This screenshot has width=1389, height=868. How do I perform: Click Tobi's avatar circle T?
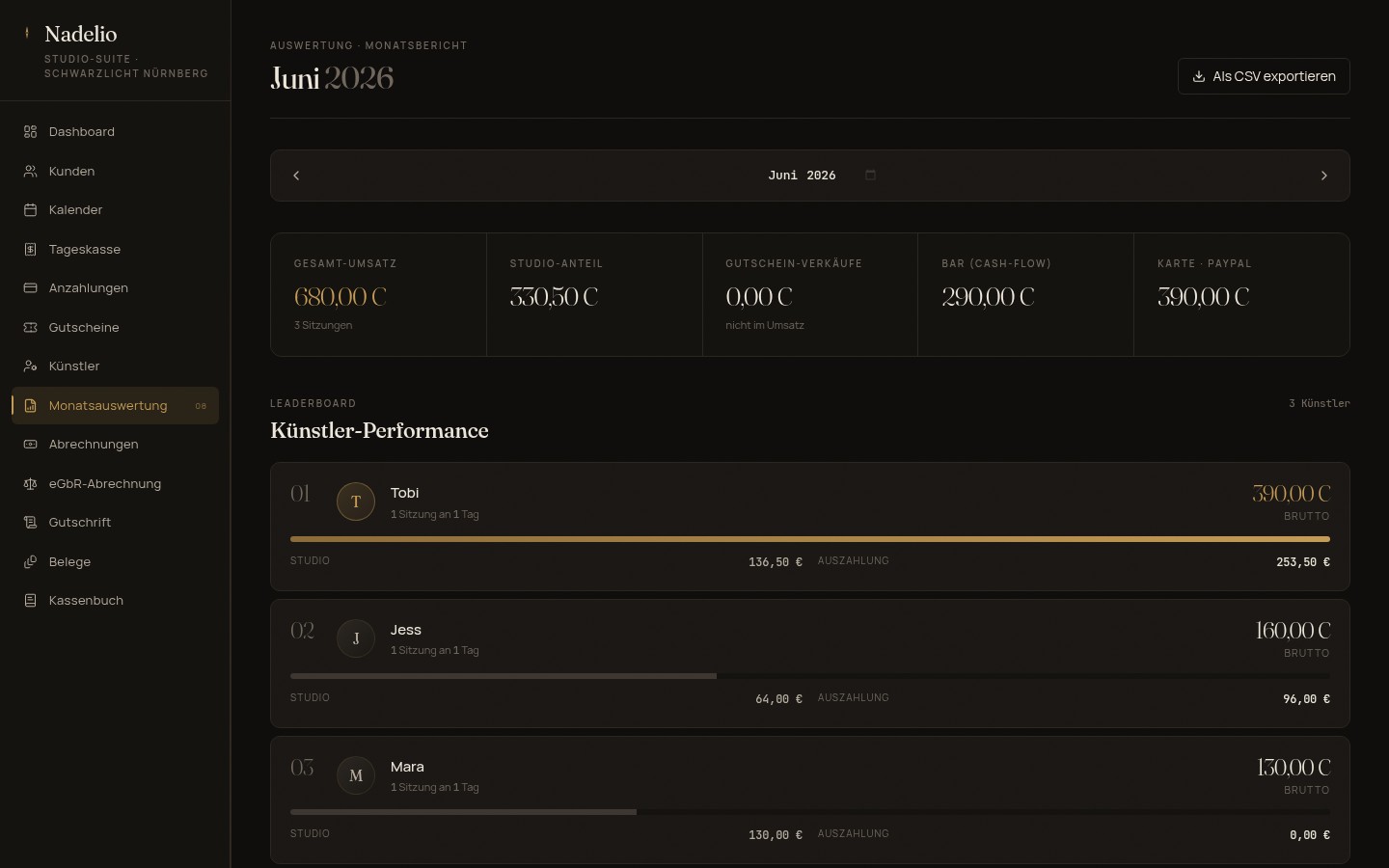tap(356, 502)
